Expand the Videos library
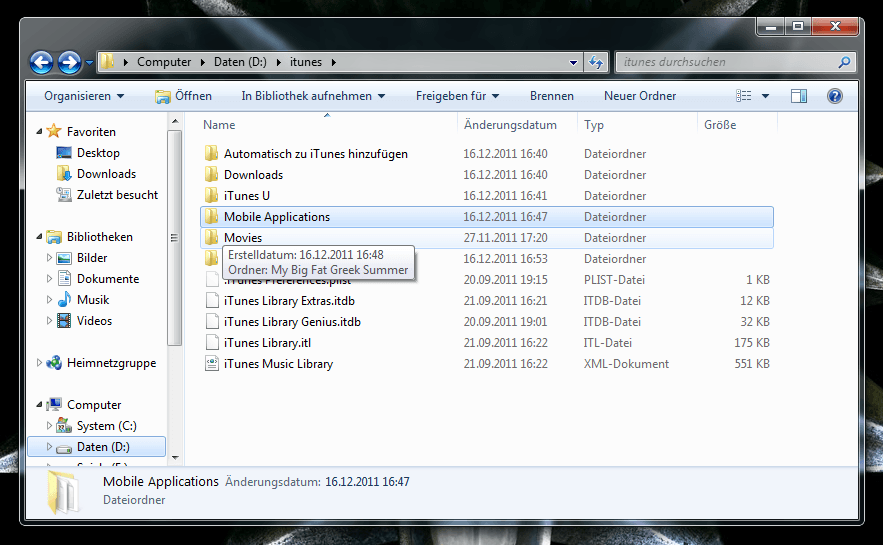Image resolution: width=883 pixels, height=545 pixels. 49,321
